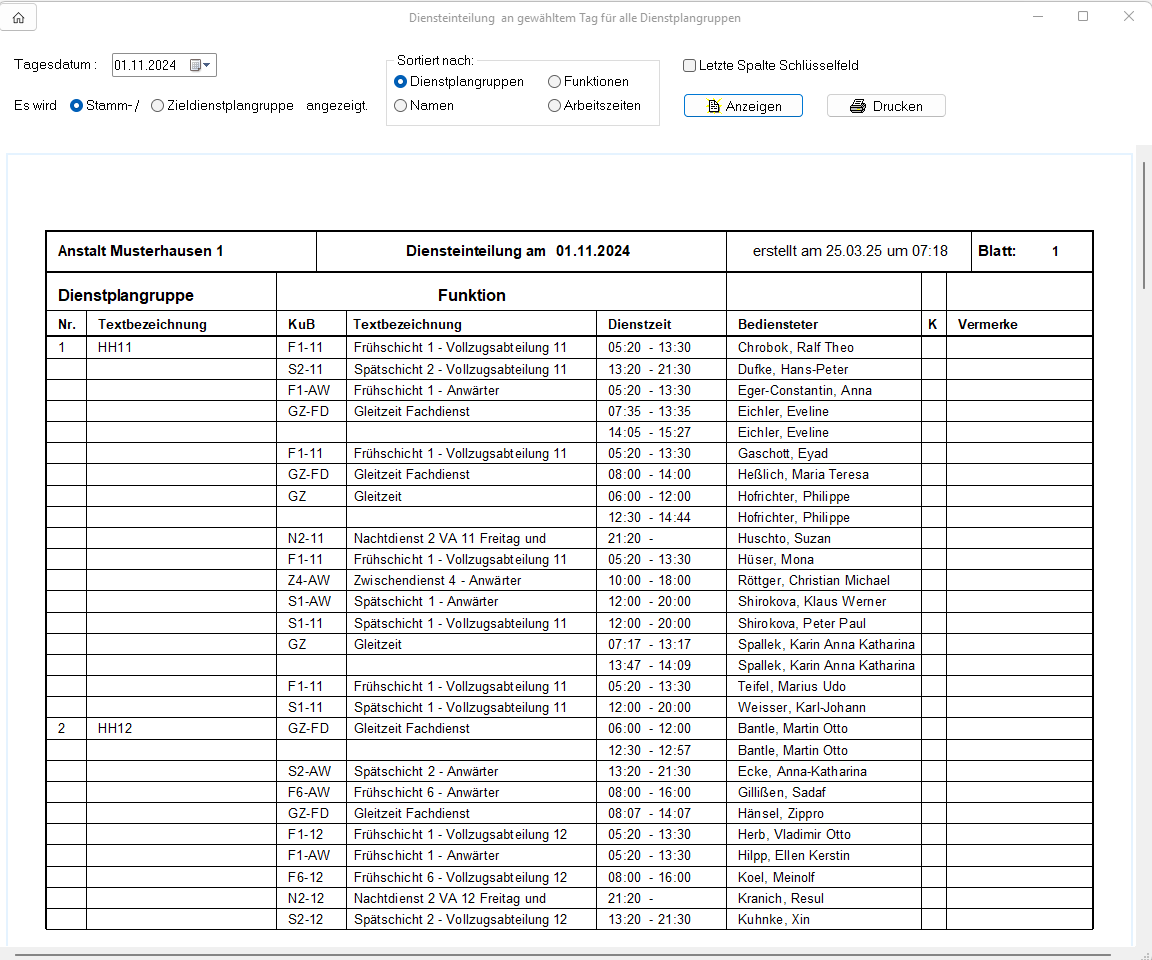Viewport: 1152px width, 960px height.
Task: Click the Tagesdatum date input field
Action: 146,66
